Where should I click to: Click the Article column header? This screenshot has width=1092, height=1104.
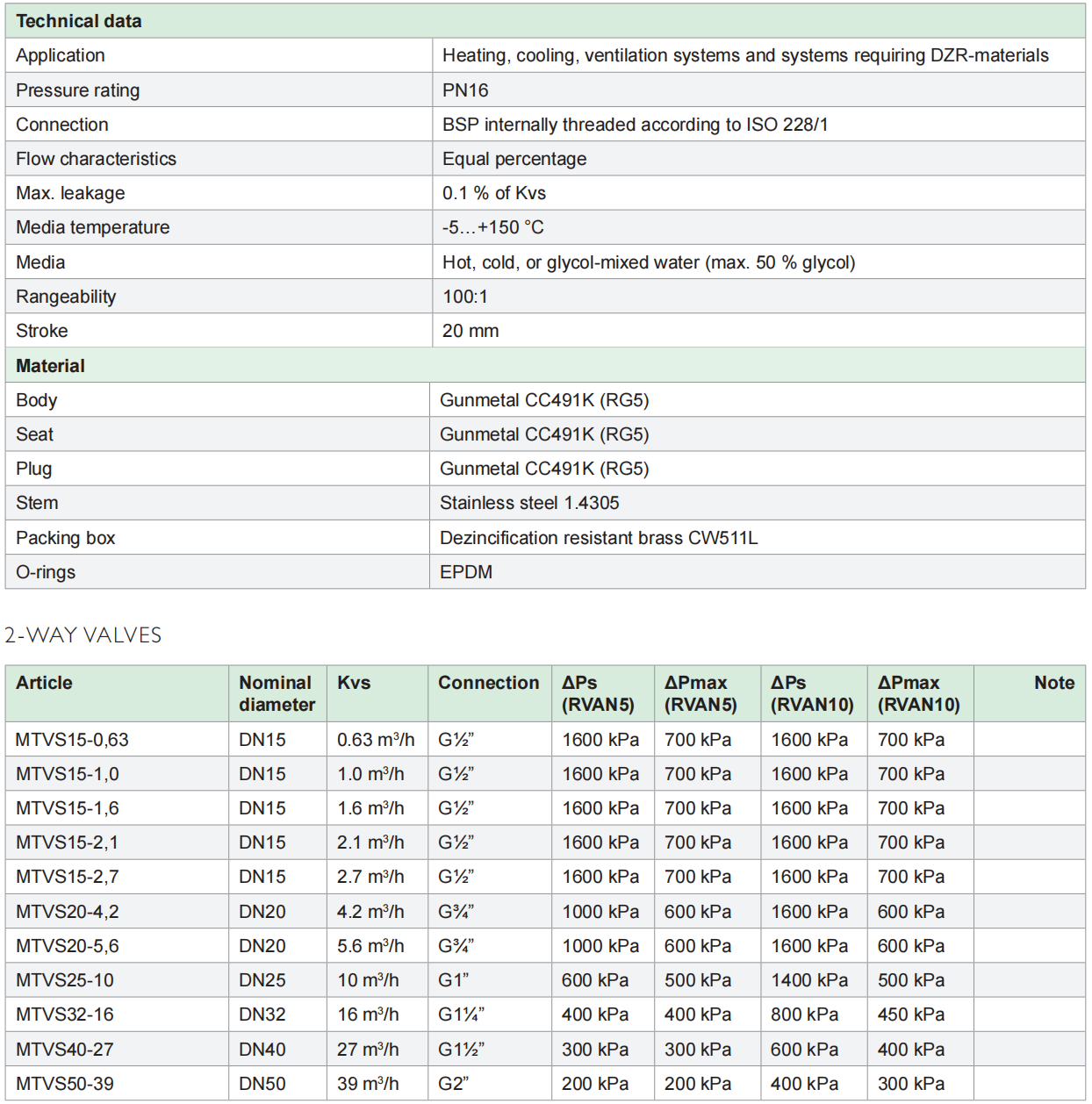pos(44,683)
